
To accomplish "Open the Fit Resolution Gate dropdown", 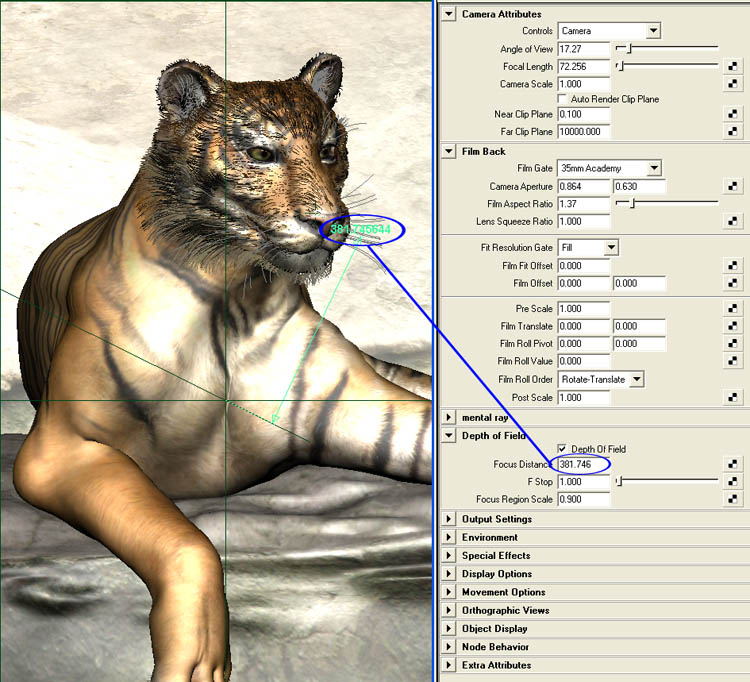I will (x=588, y=247).
